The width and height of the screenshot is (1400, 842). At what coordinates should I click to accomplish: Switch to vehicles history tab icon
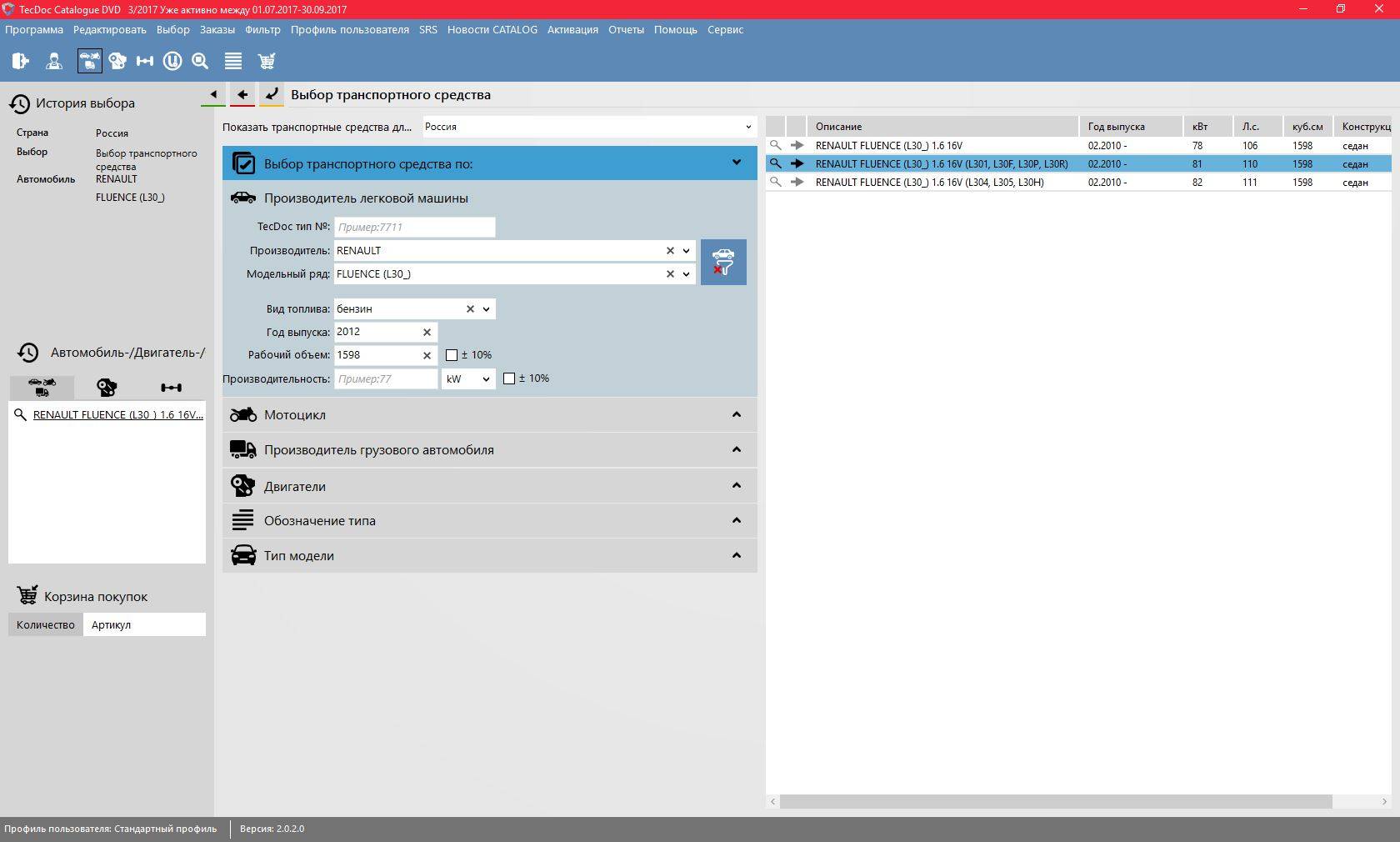pyautogui.click(x=42, y=387)
